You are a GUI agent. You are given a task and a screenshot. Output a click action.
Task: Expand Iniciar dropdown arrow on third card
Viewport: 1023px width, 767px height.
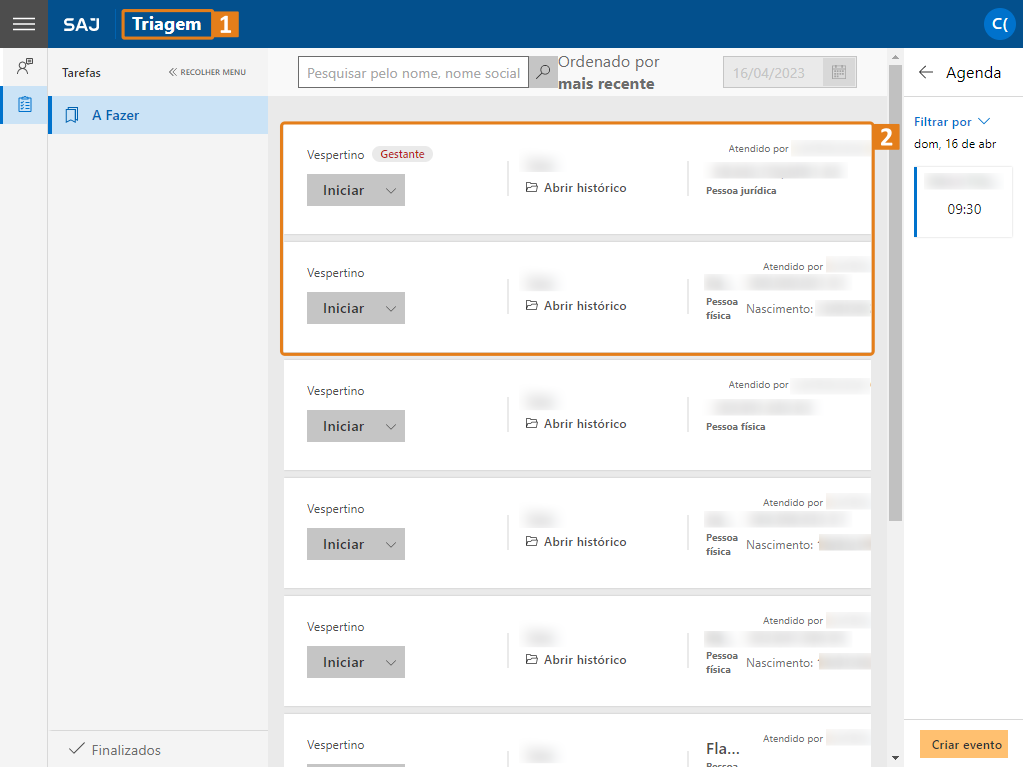[391, 427]
